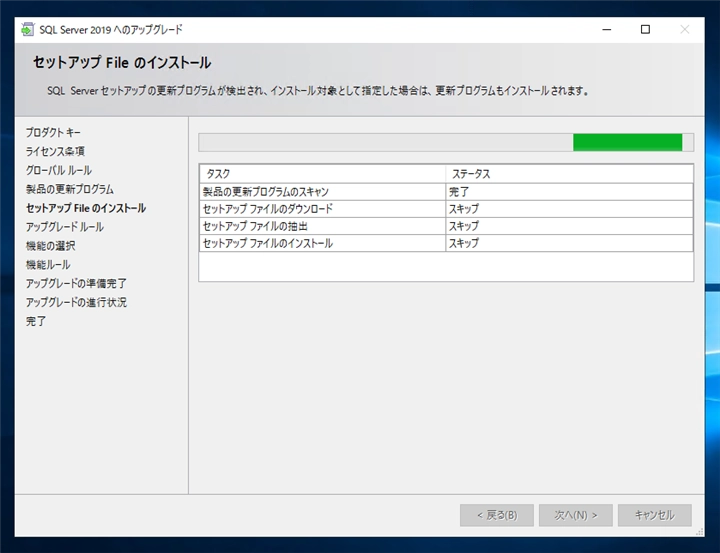The height and width of the screenshot is (553, 720).
Task: Select アップグレードの準備完了 step in sidebar
Action: click(x=76, y=283)
